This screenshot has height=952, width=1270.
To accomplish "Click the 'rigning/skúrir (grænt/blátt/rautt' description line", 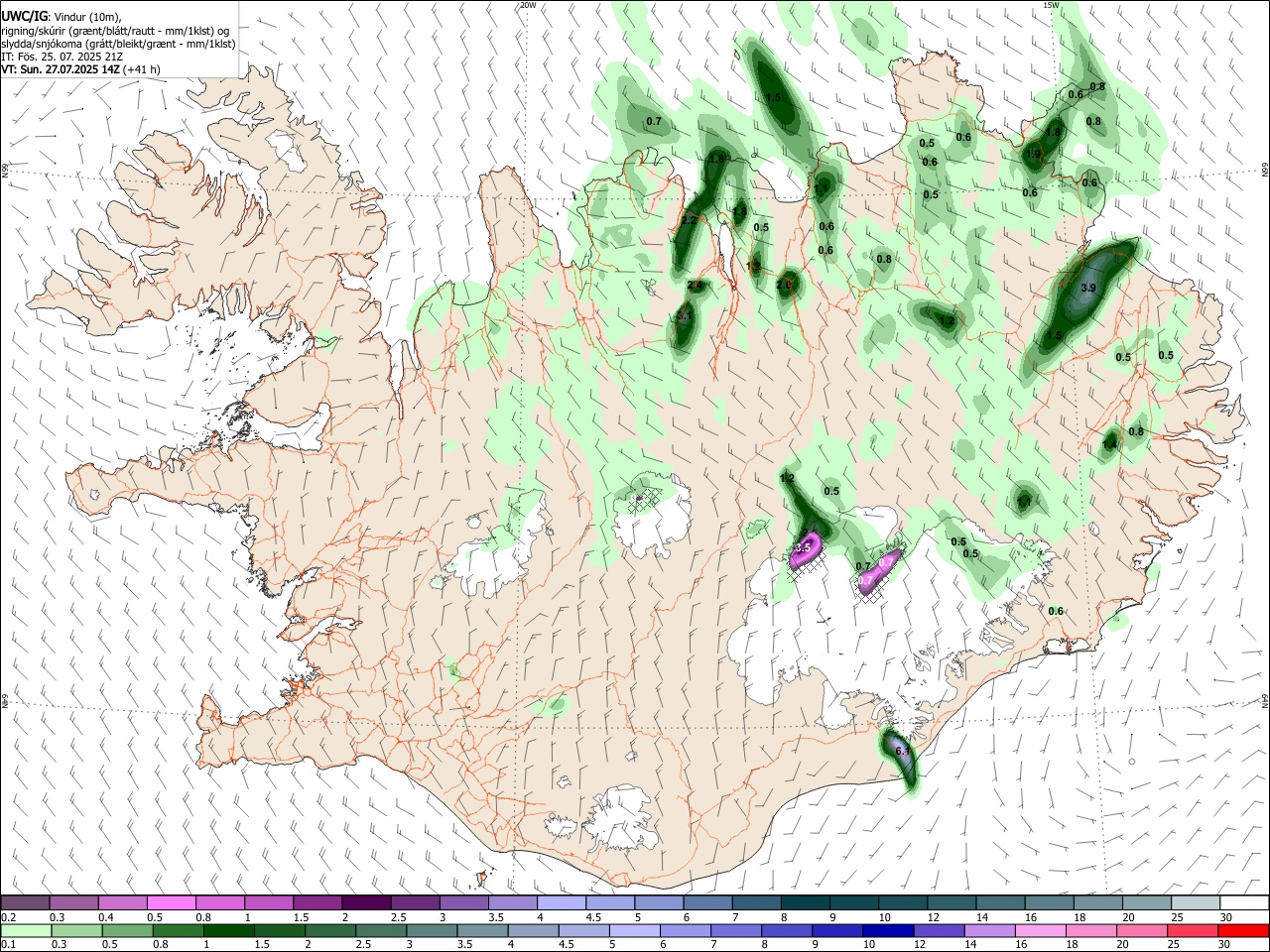I will tap(116, 31).
